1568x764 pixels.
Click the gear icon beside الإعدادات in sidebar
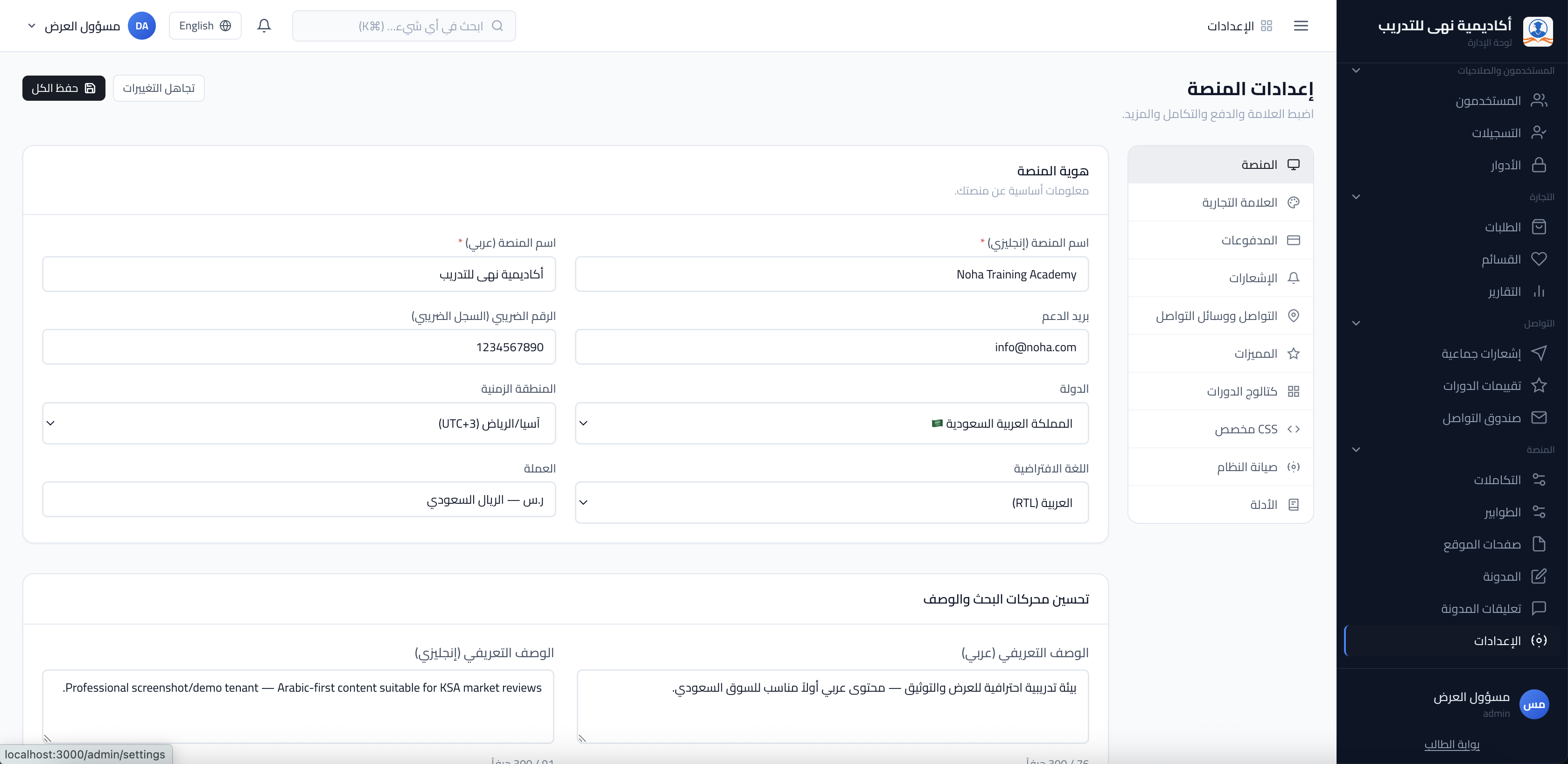coord(1539,640)
